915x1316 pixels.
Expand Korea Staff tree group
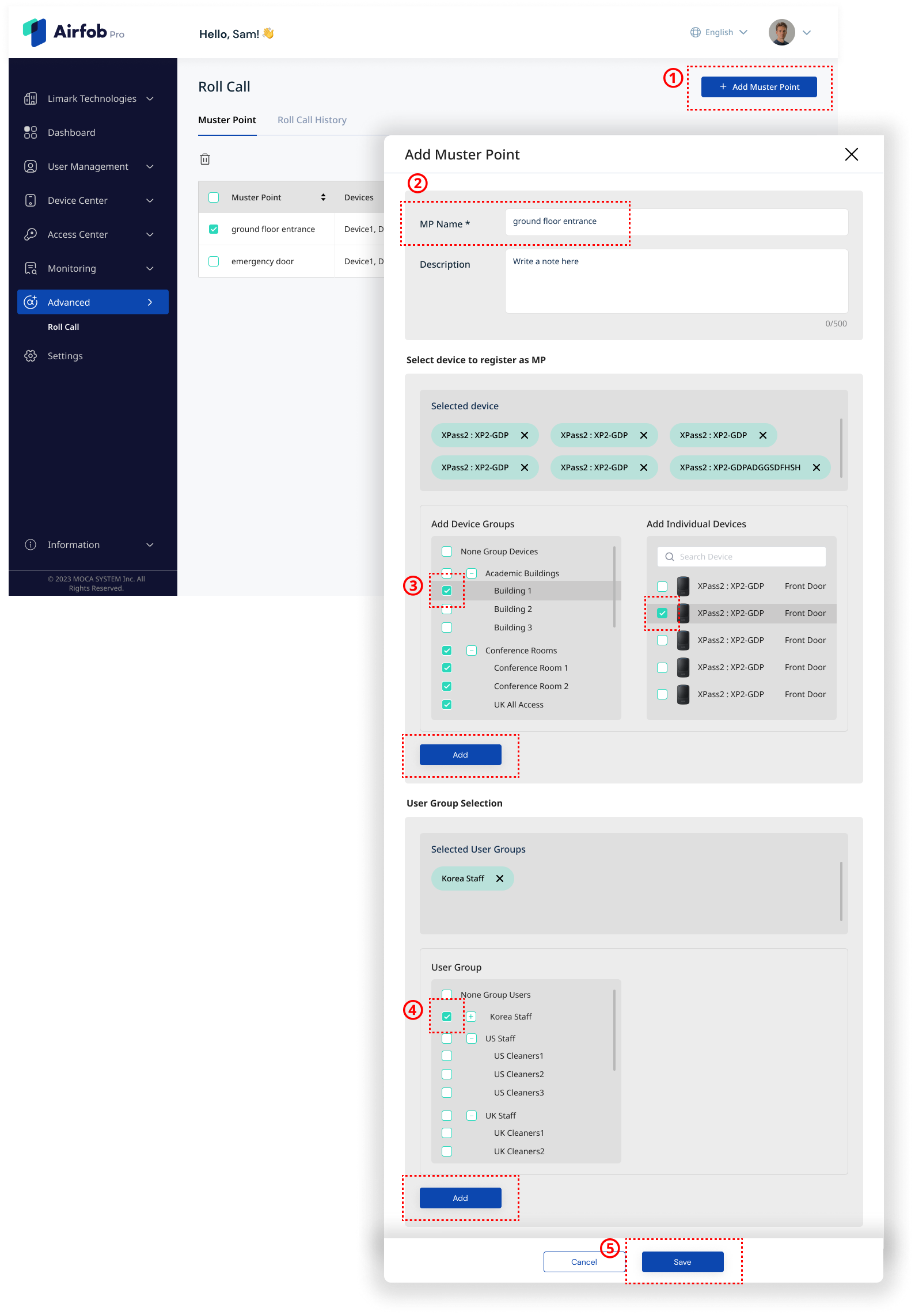471,1017
